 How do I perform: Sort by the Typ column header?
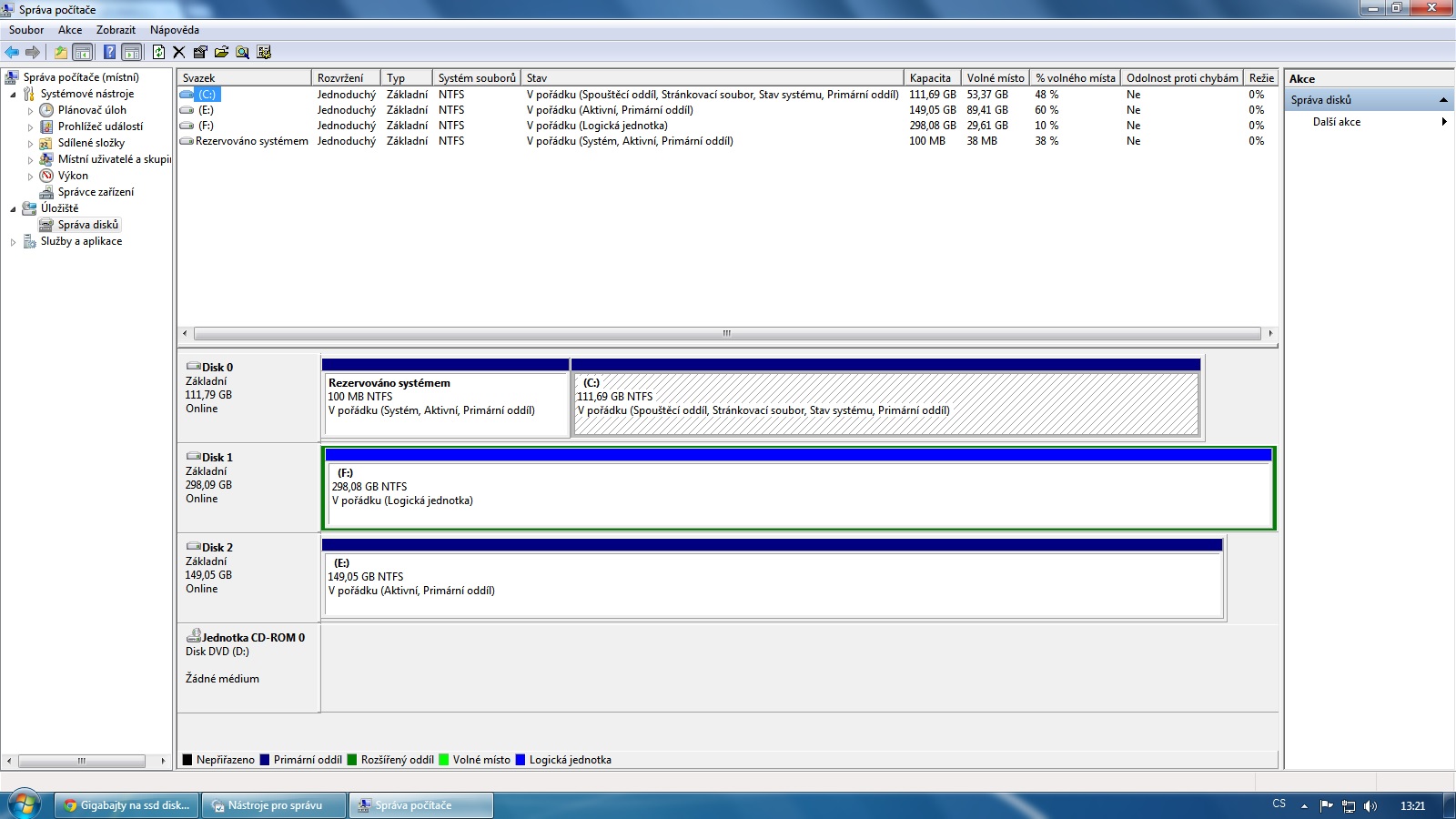[x=407, y=78]
